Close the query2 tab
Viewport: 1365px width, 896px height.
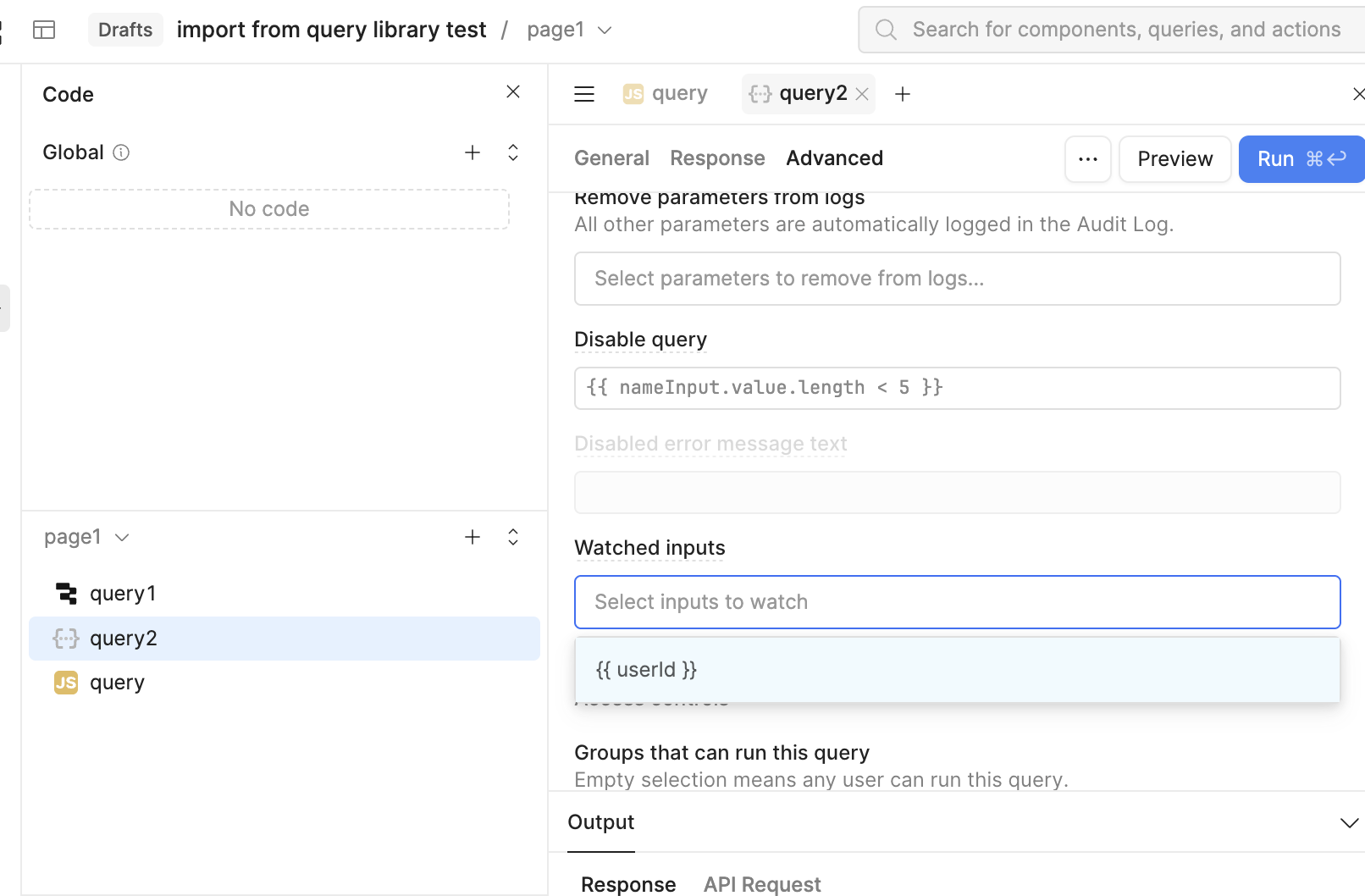(862, 94)
